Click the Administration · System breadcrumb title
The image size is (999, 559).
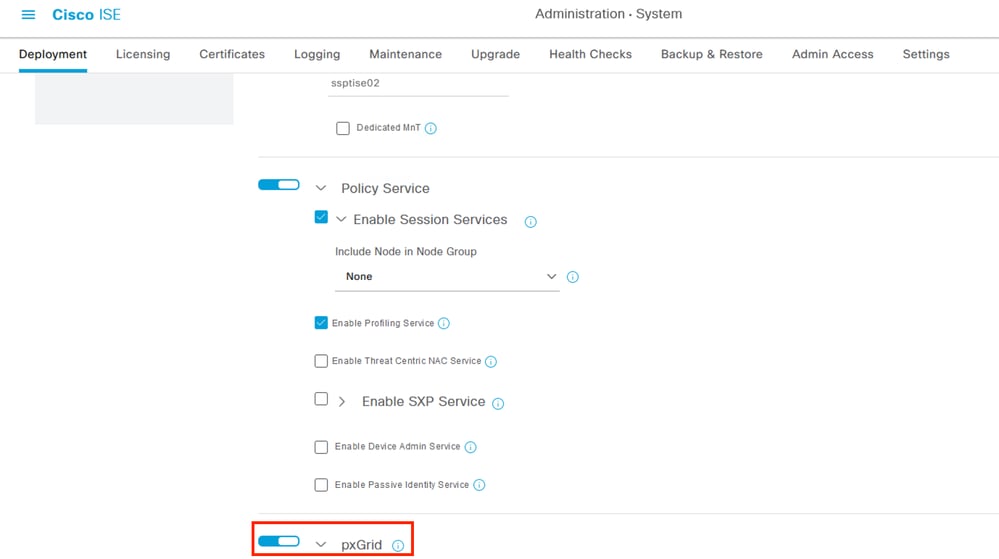[x=608, y=14]
